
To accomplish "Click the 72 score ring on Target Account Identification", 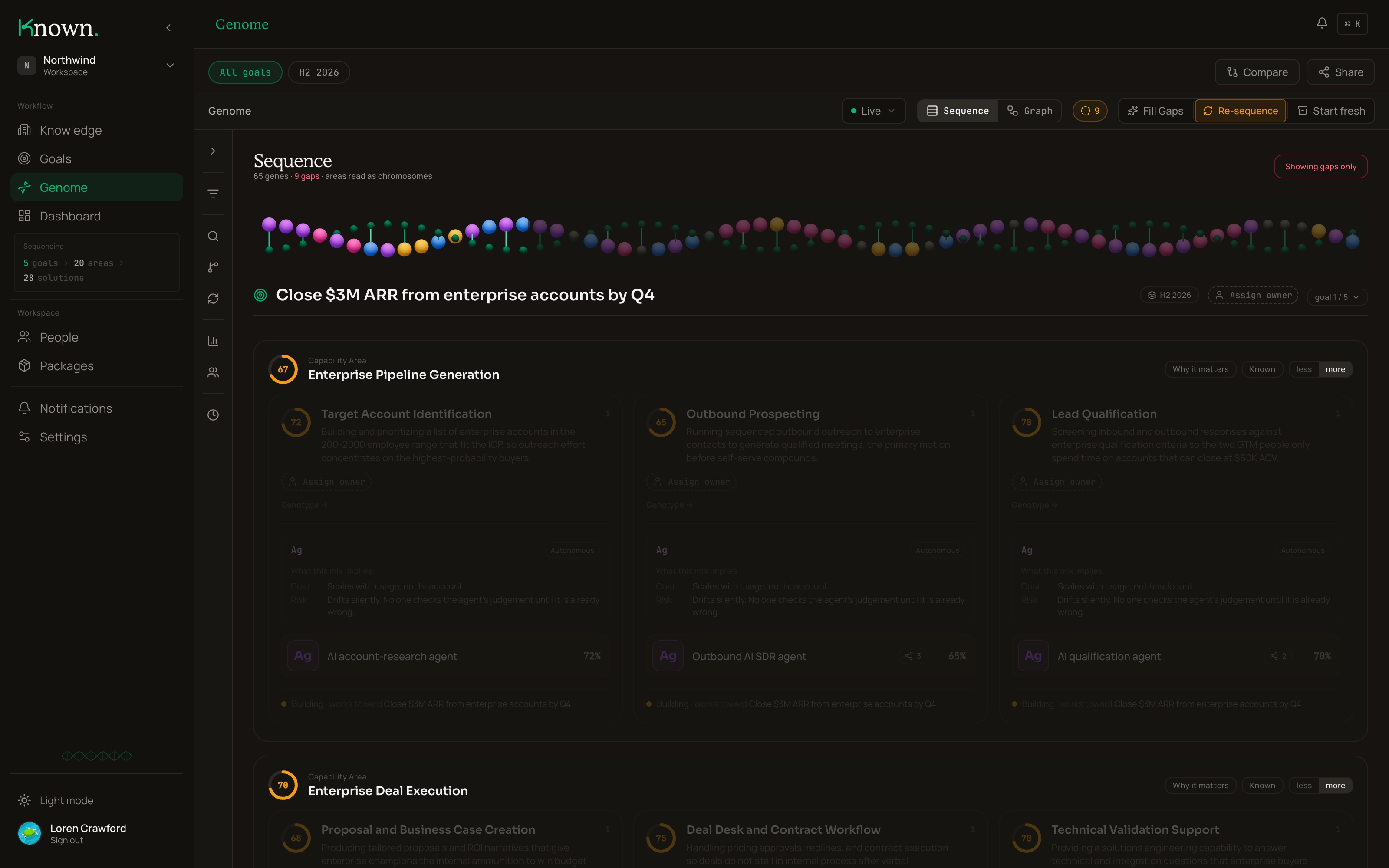I will point(296,423).
